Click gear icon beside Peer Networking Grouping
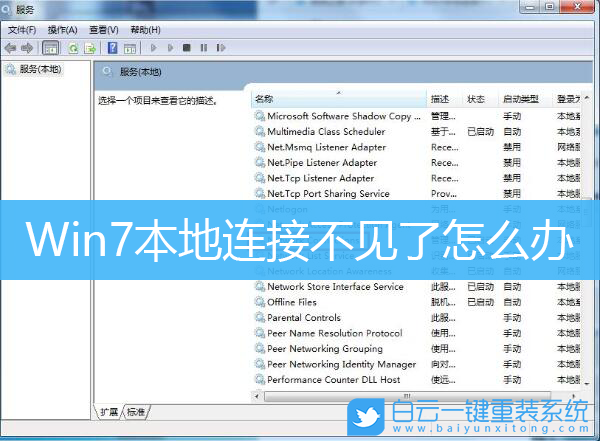Image resolution: width=600 pixels, height=441 pixels. point(260,349)
